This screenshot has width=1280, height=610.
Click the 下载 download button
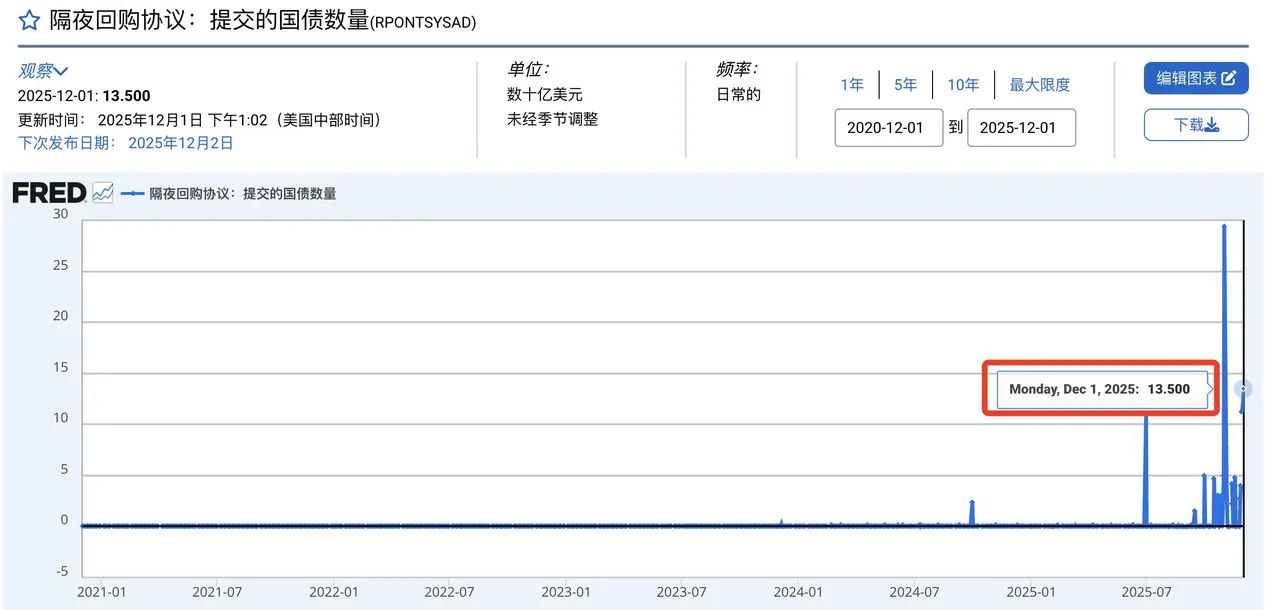(1196, 125)
